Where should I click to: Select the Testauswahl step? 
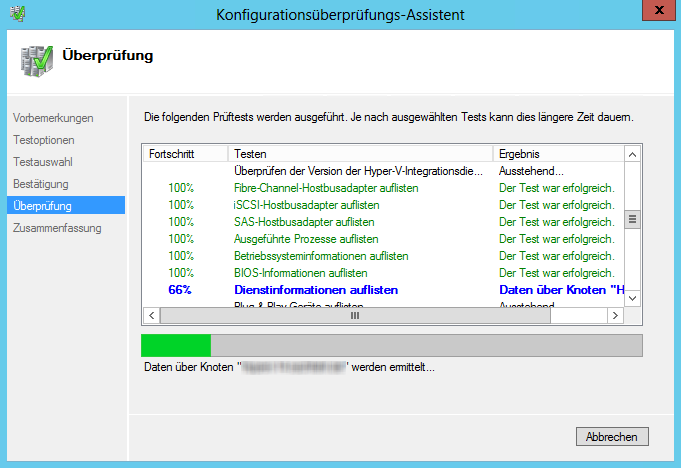pos(43,162)
